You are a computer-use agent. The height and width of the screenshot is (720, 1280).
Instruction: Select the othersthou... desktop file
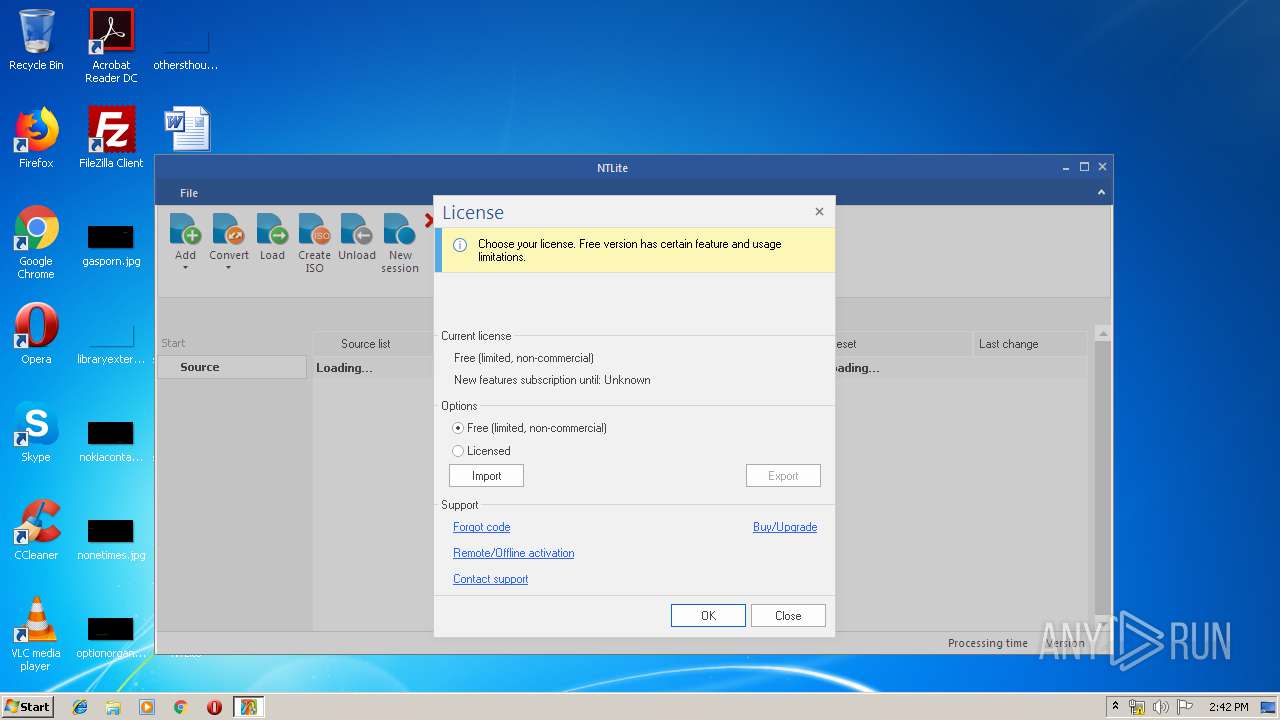[186, 49]
